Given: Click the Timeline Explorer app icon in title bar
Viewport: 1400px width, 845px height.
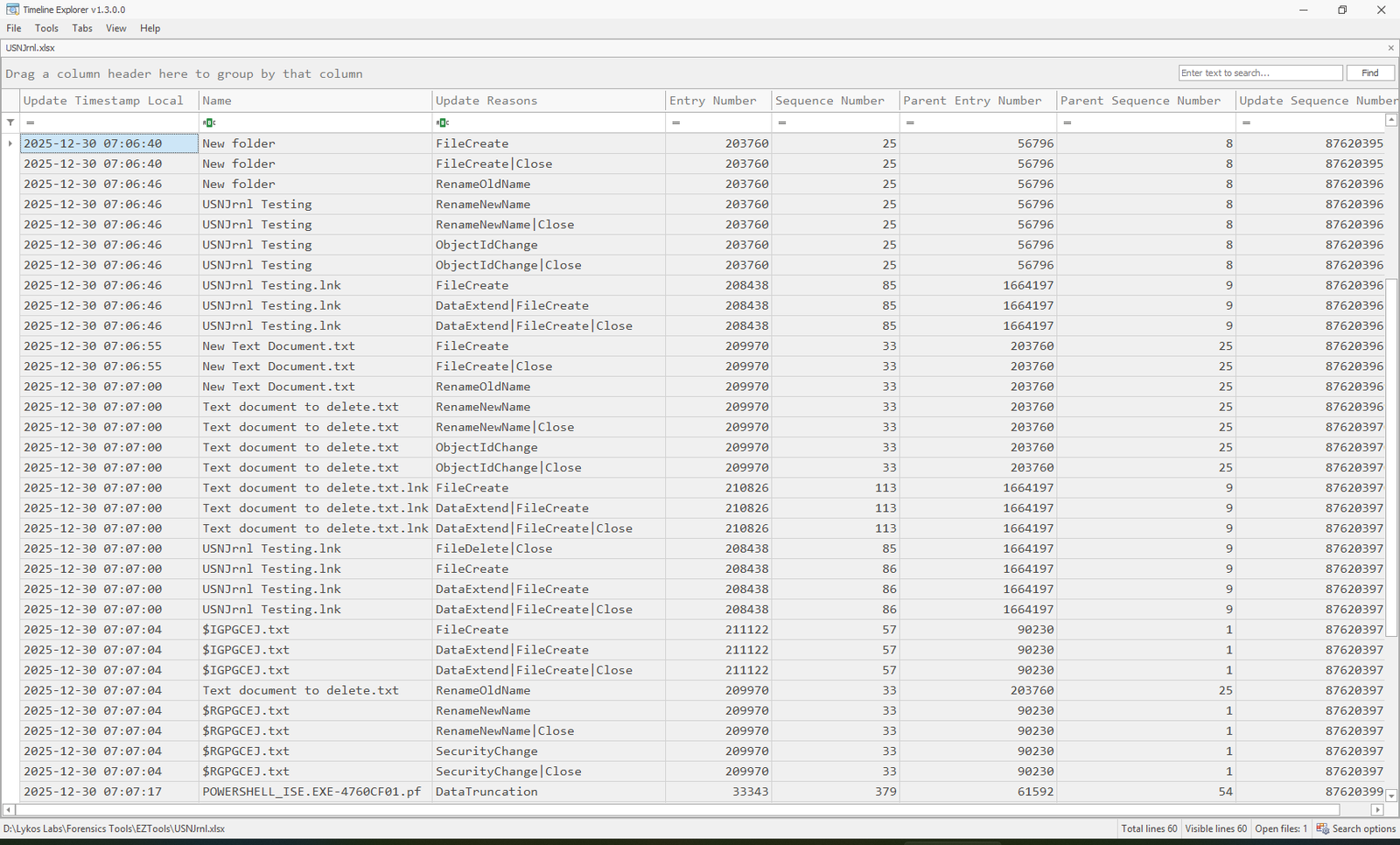Looking at the screenshot, I should point(12,10).
